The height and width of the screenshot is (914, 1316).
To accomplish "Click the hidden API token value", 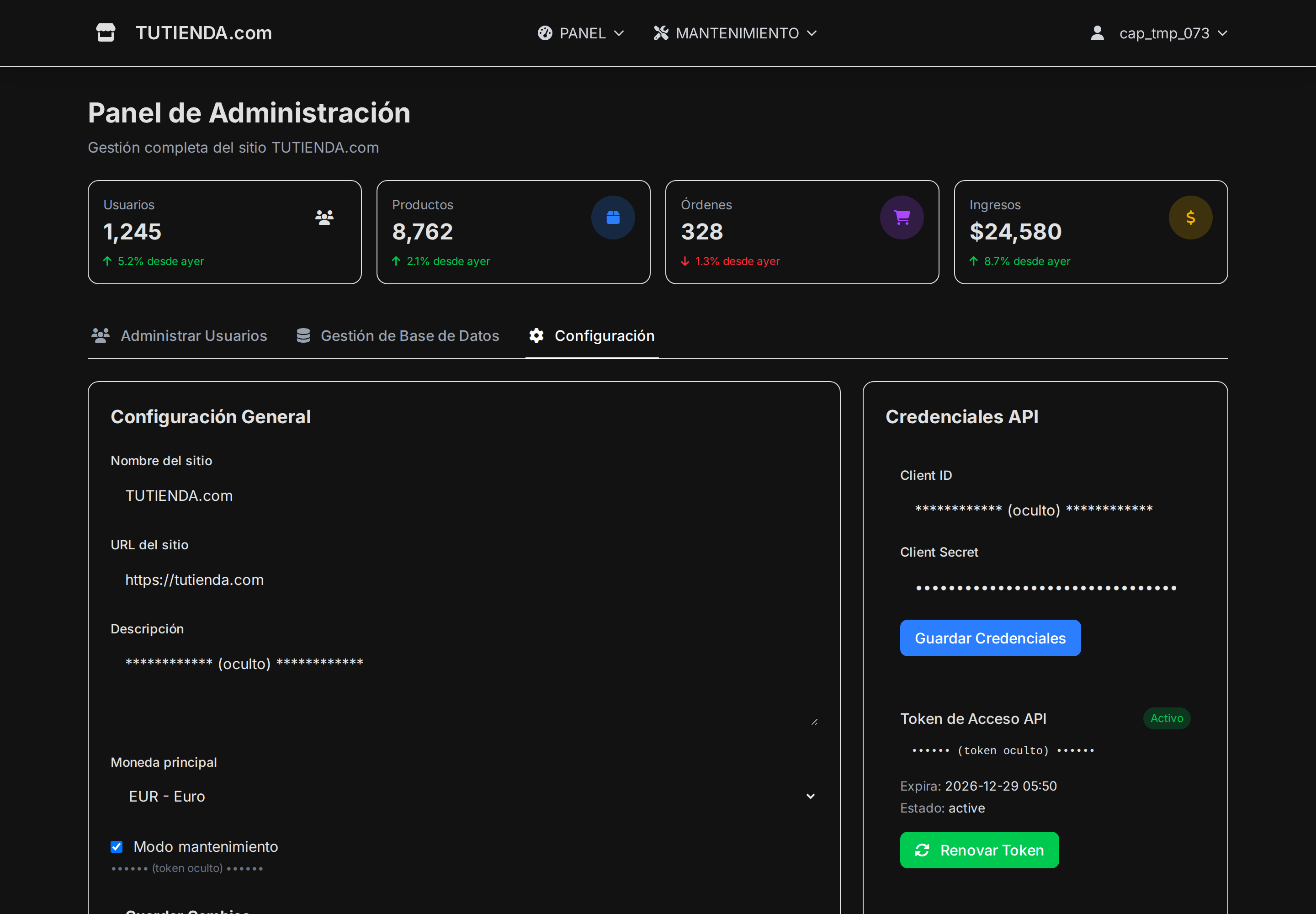I will click(x=1003, y=750).
